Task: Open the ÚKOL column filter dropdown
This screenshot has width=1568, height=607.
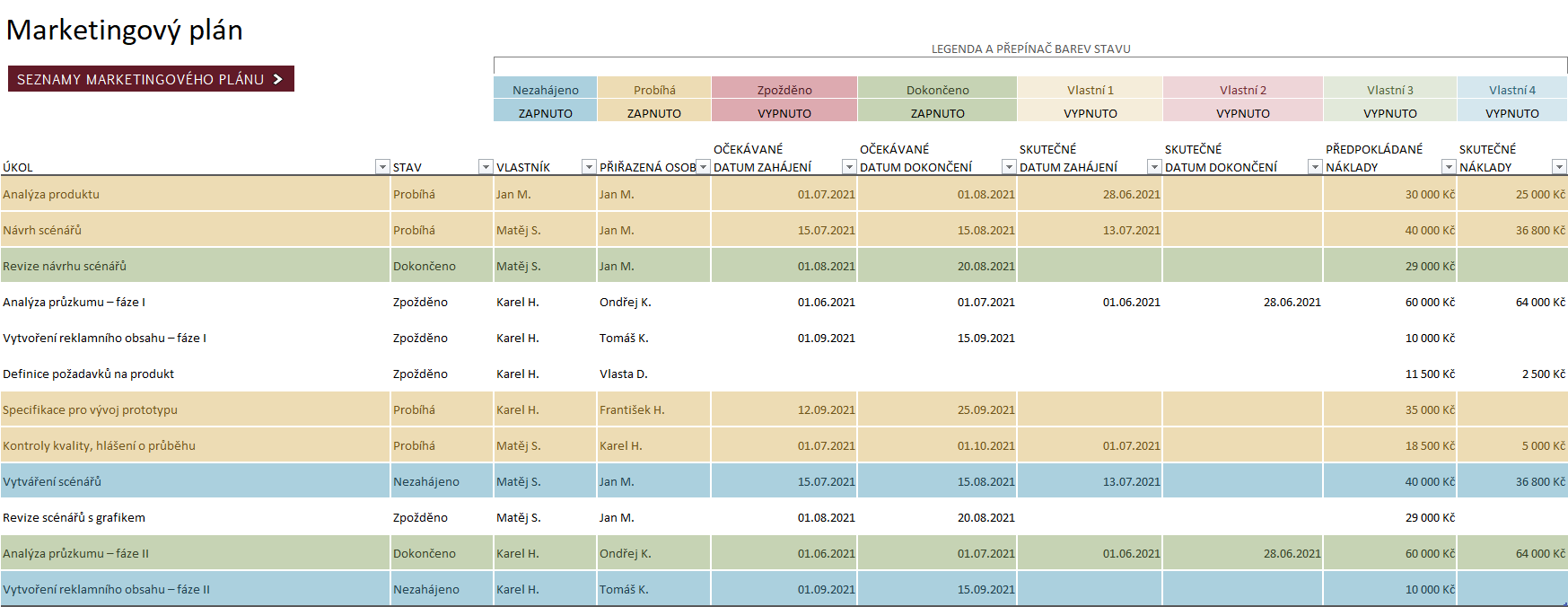Action: [382, 167]
